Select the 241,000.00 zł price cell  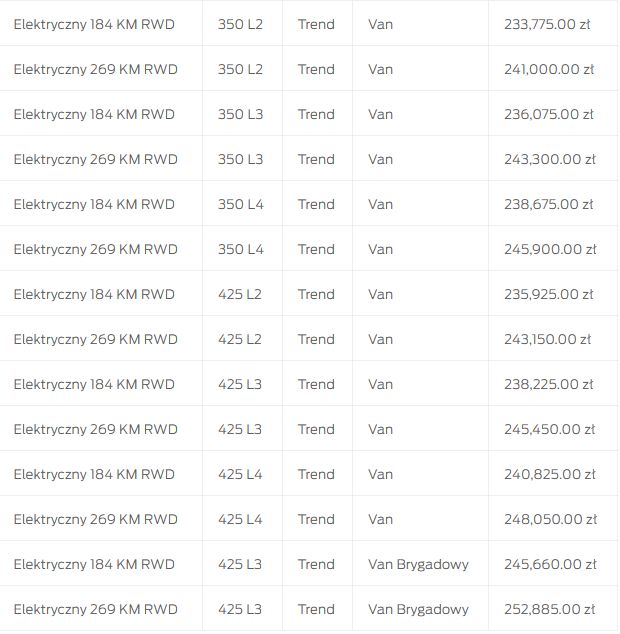pos(549,69)
